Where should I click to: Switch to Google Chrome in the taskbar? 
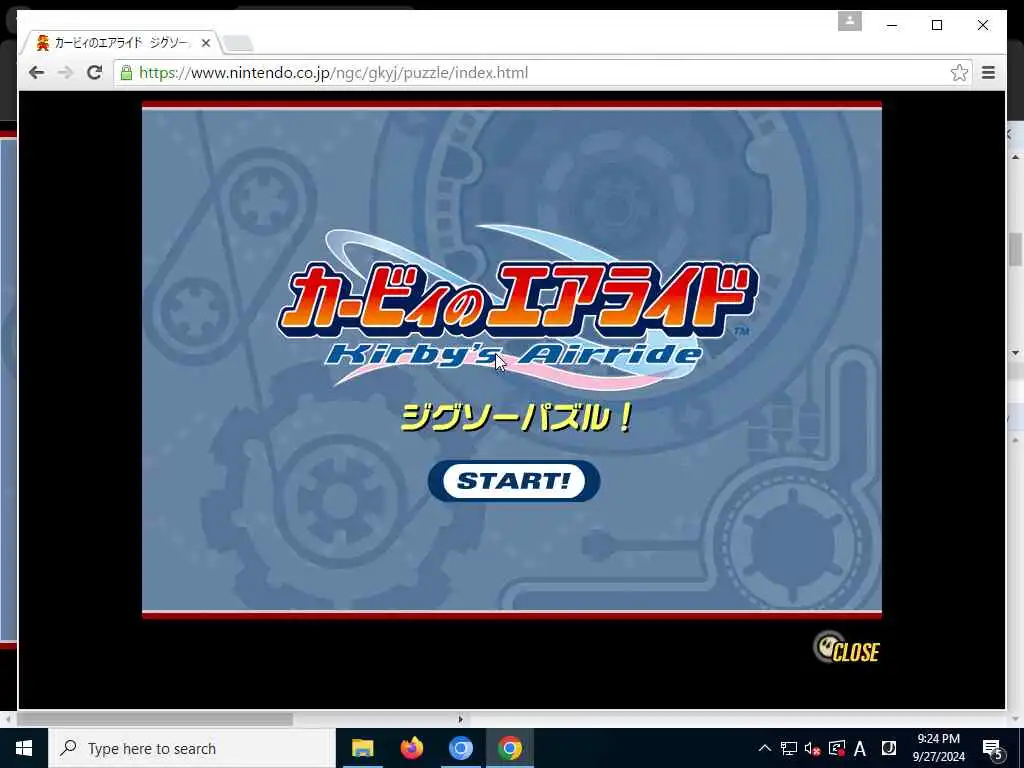[509, 748]
